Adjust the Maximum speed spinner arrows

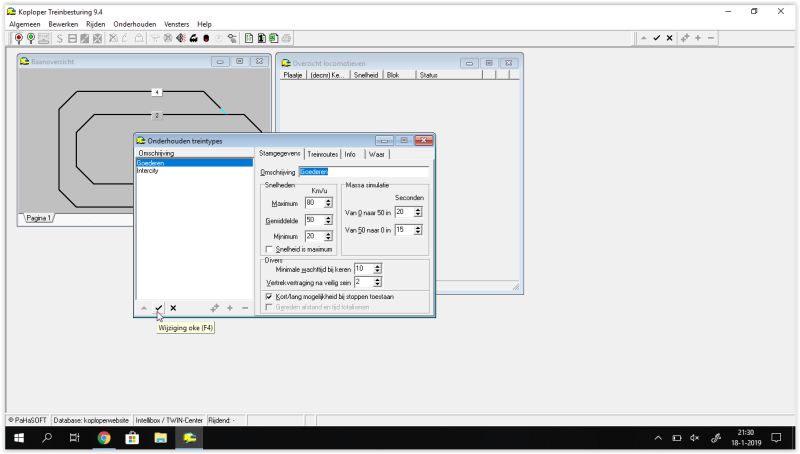pos(328,203)
